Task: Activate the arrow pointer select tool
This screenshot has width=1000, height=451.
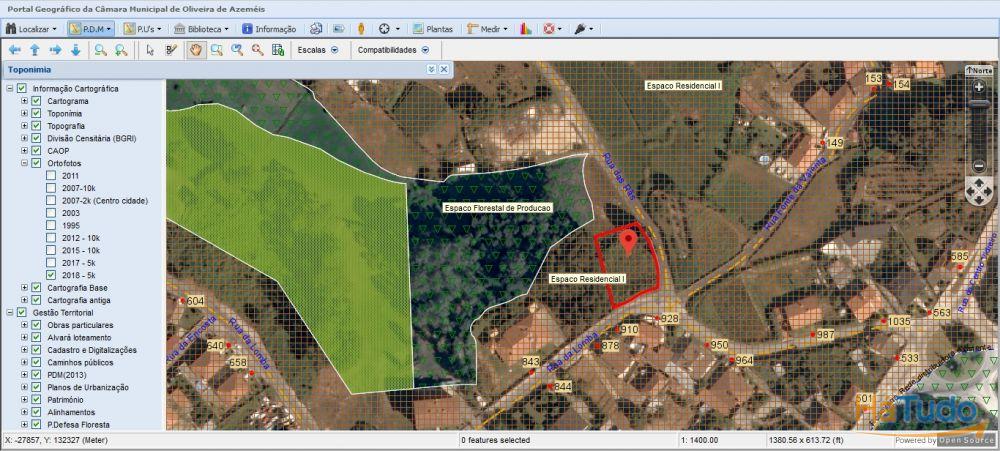Action: coord(150,49)
